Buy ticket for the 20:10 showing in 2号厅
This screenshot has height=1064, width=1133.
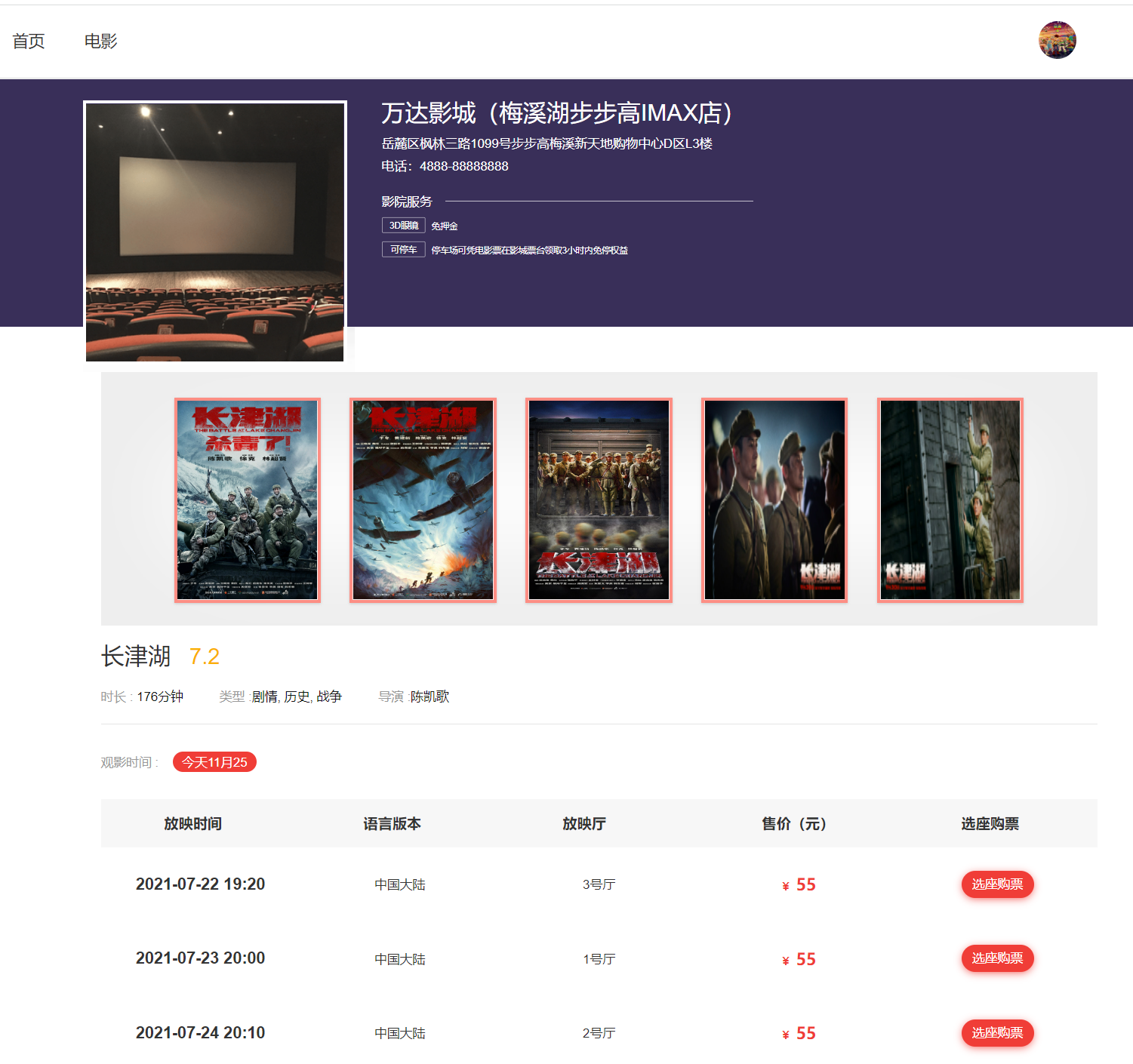pyautogui.click(x=997, y=1033)
